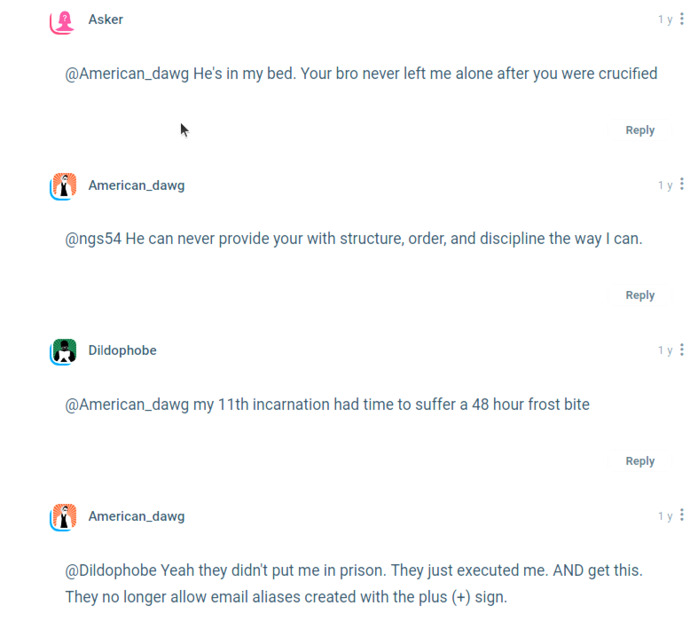Open three-dot menu on American_dawg's ngs54 reply

click(x=682, y=184)
